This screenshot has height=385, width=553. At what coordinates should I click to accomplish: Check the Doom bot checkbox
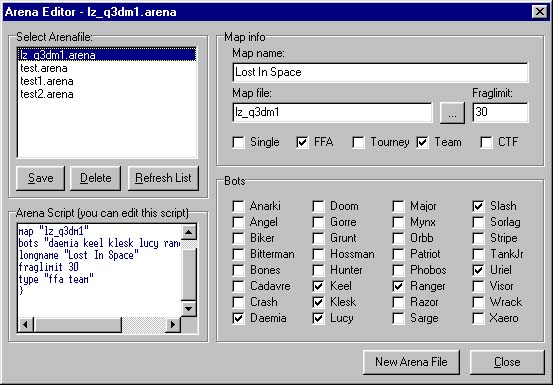318,206
